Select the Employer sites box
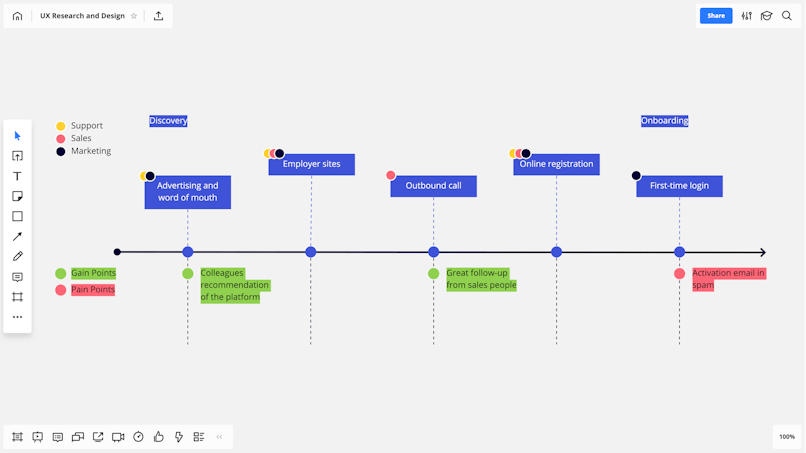Image resolution: width=806 pixels, height=453 pixels. [312, 164]
